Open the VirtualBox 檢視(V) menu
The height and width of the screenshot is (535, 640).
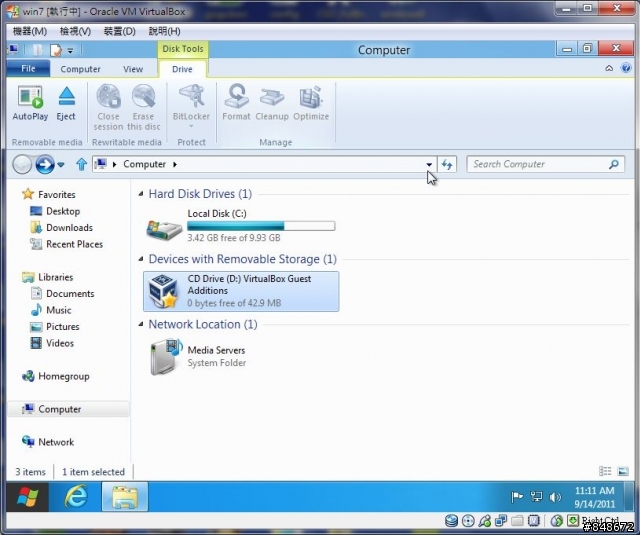75,31
